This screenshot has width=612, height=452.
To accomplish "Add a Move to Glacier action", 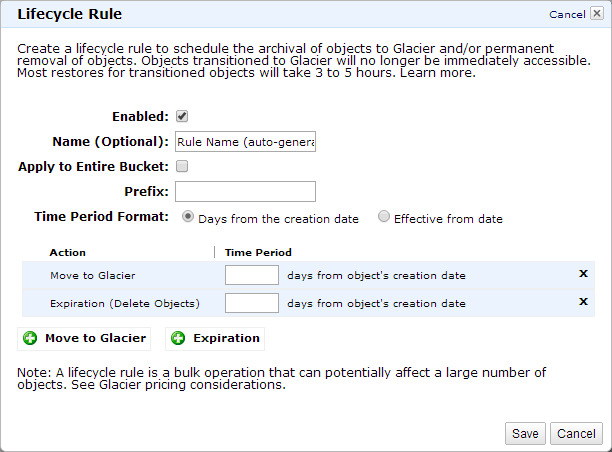I will coord(84,338).
